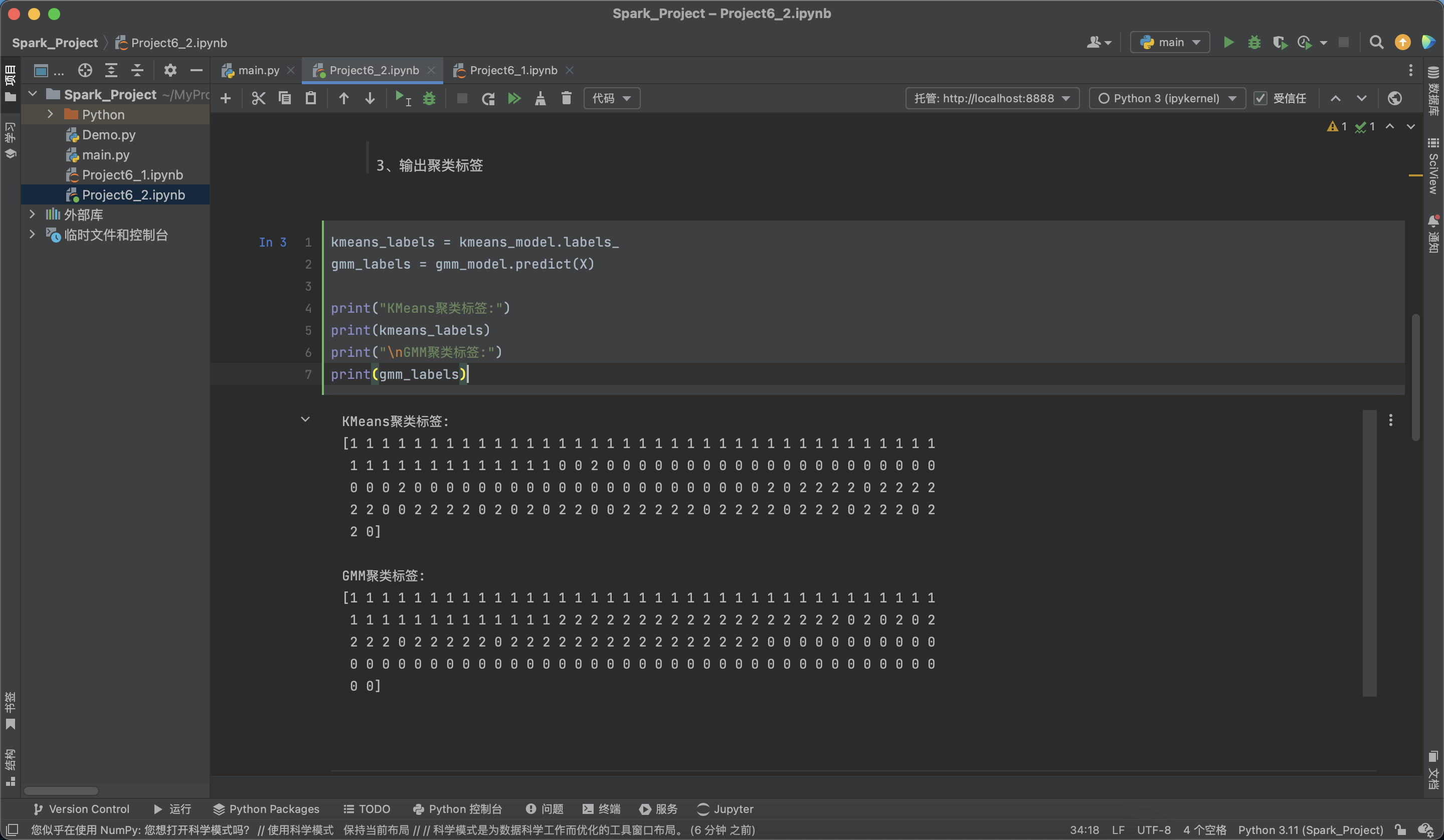Open output options three-dot menu

(x=1391, y=420)
